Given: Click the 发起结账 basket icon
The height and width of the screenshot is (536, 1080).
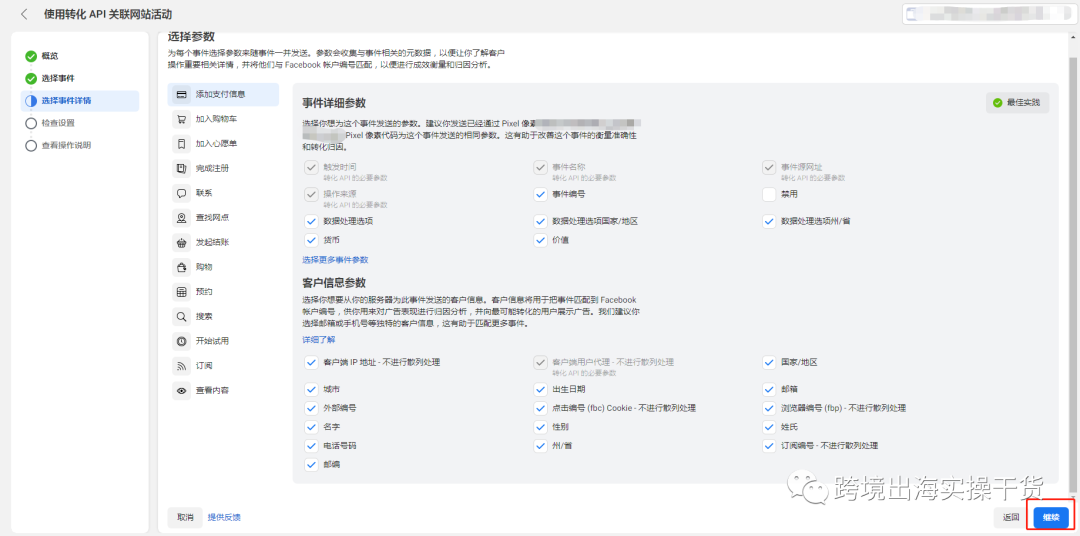Looking at the screenshot, I should pos(182,243).
